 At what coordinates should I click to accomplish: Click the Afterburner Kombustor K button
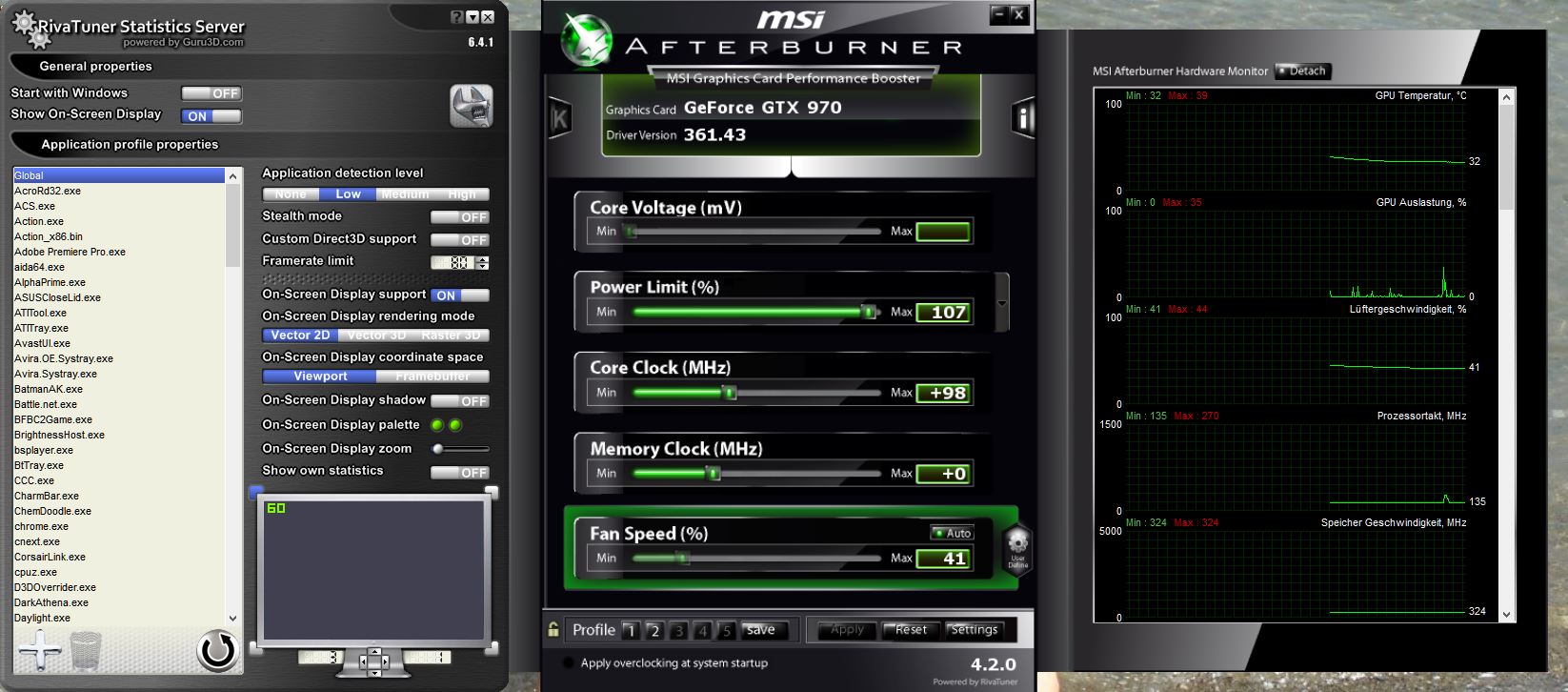[560, 118]
